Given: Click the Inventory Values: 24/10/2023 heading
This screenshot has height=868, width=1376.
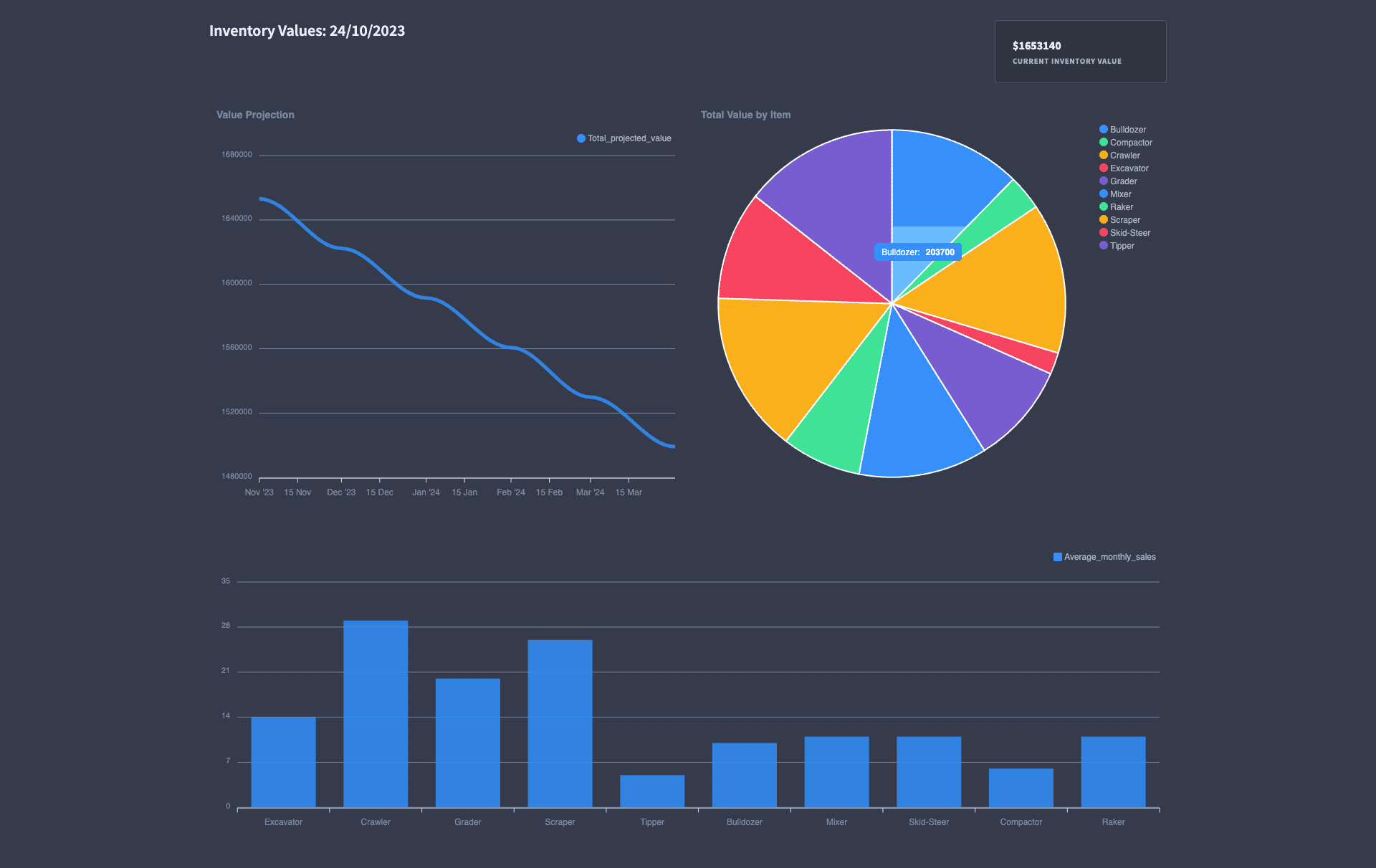Looking at the screenshot, I should [x=307, y=31].
